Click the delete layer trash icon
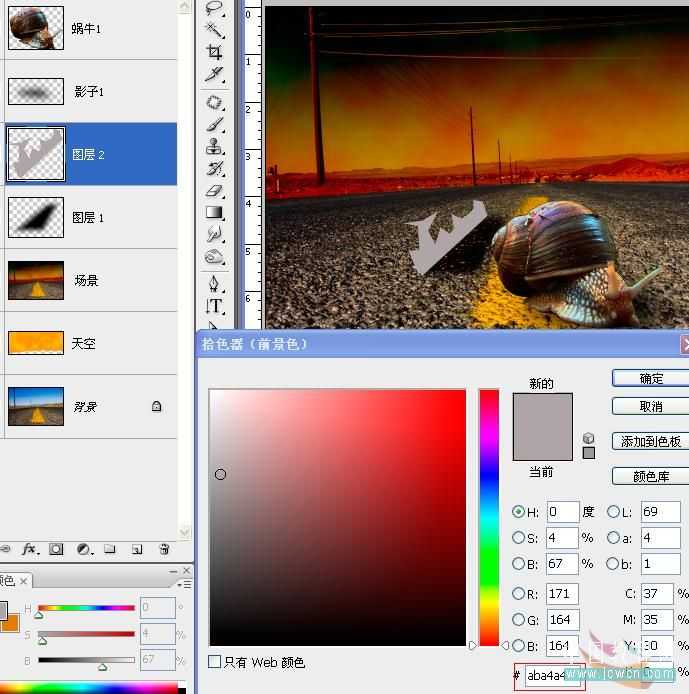The width and height of the screenshot is (689, 694). (x=164, y=549)
